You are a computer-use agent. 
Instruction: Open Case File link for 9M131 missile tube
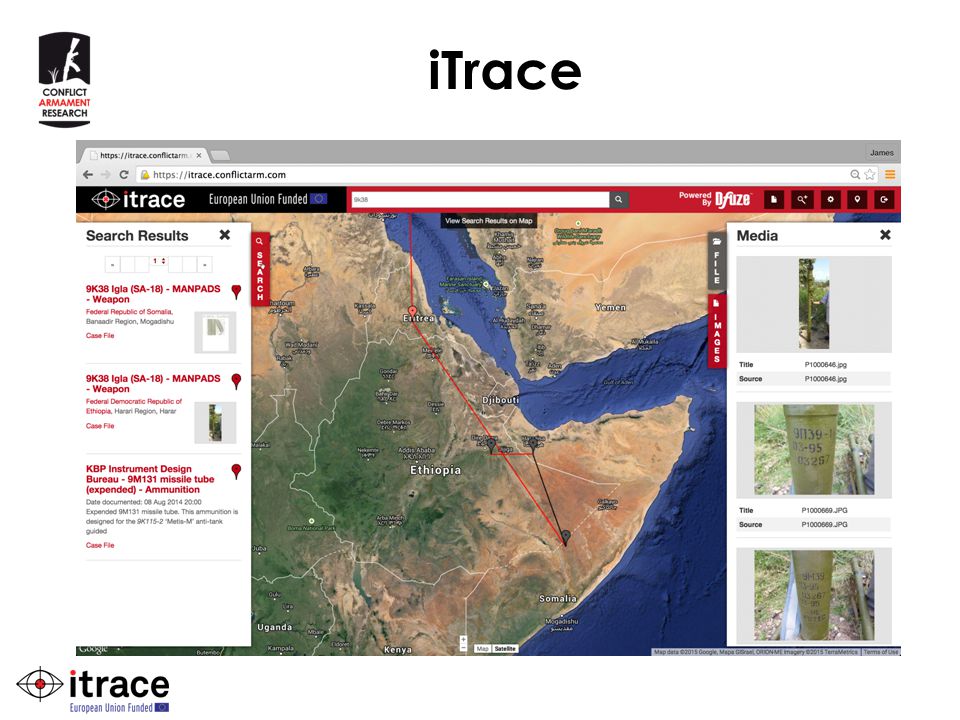(x=100, y=545)
